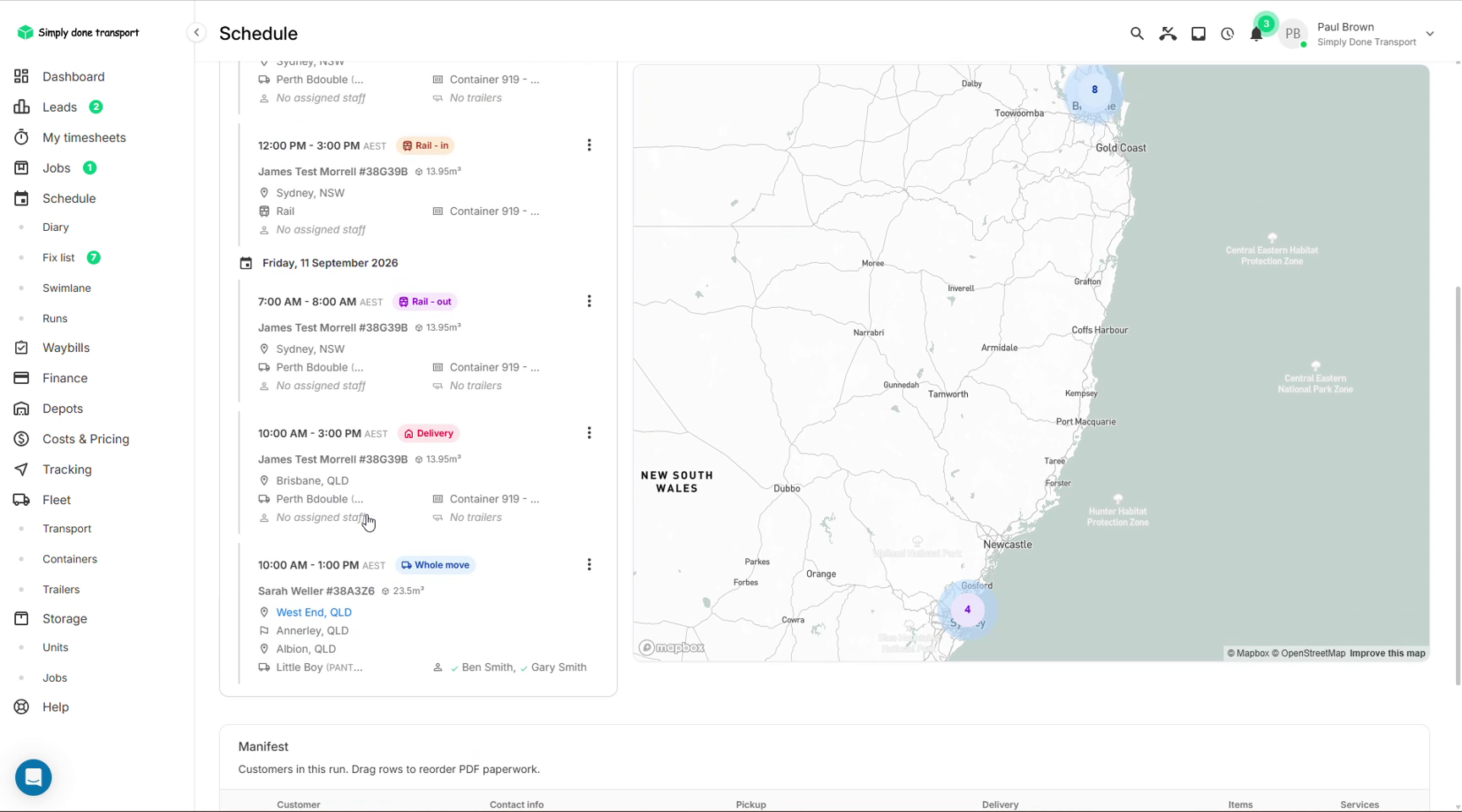The width and height of the screenshot is (1462, 812).
Task: Open Leads in sidebar
Action: click(59, 107)
